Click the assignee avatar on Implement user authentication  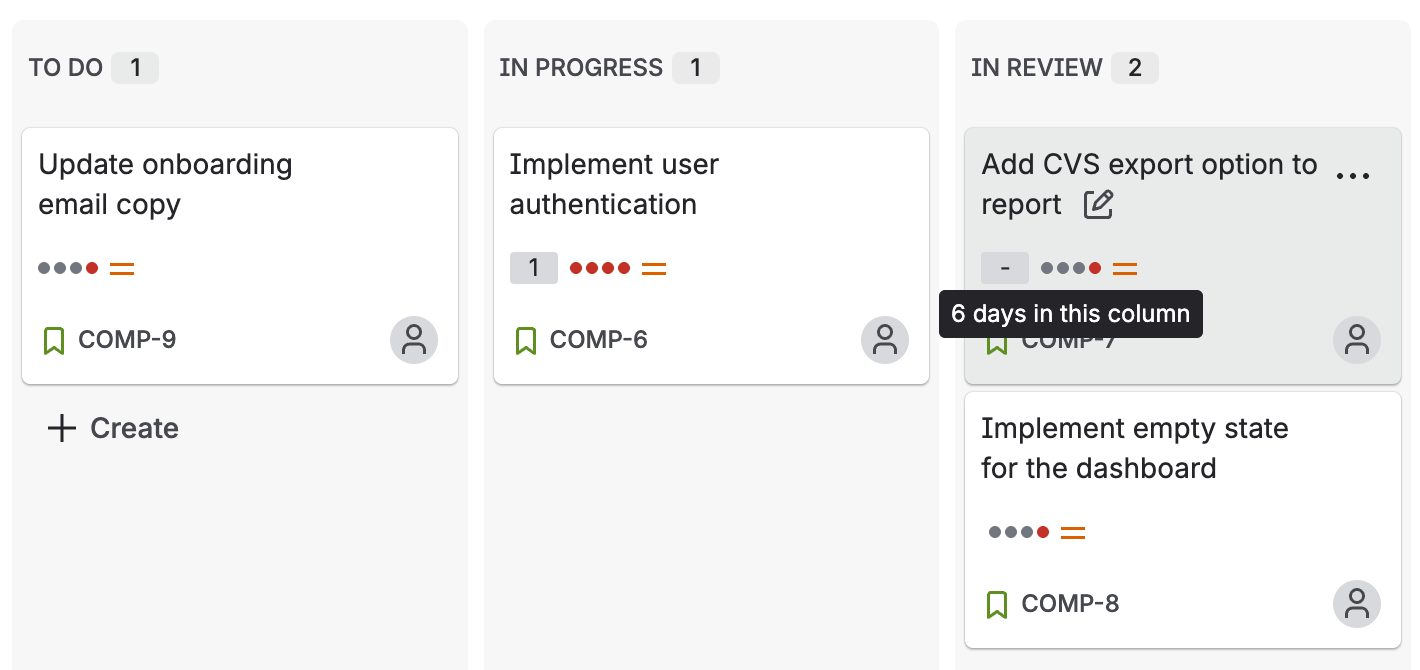[x=884, y=340]
